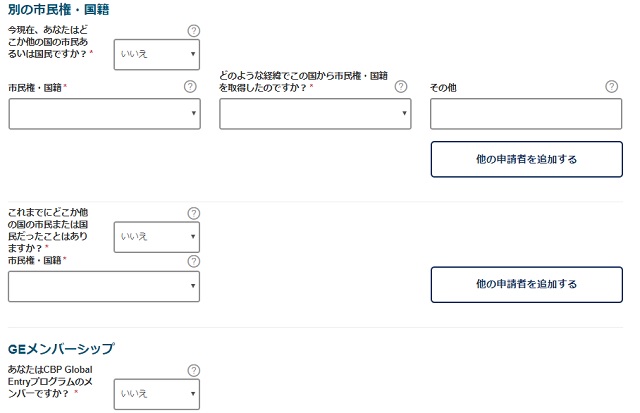
Task: Expand the former 市民権・国籍 country dropdown
Action: click(104, 286)
